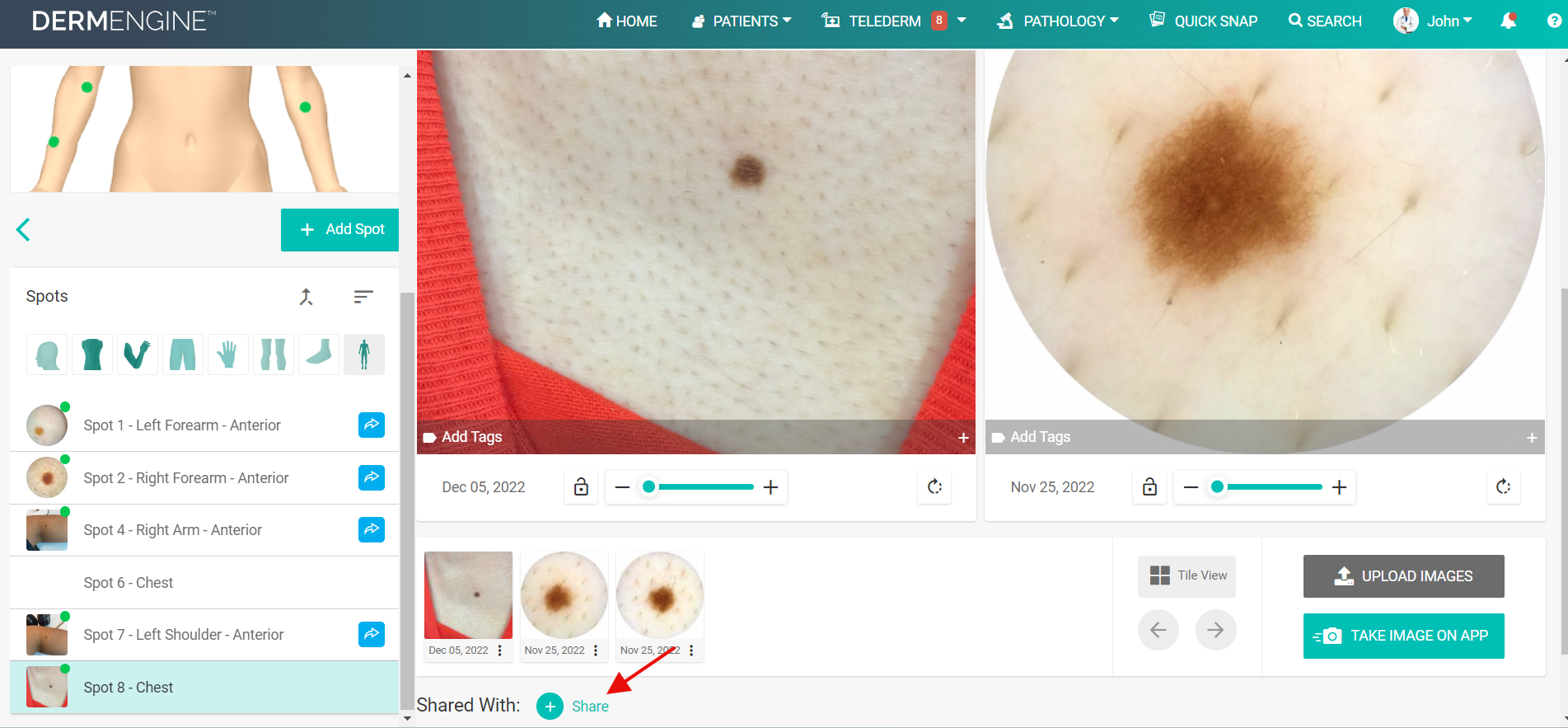Open options for Dec 05, 2022 thumbnail
This screenshot has height=728, width=1568.
click(x=500, y=651)
